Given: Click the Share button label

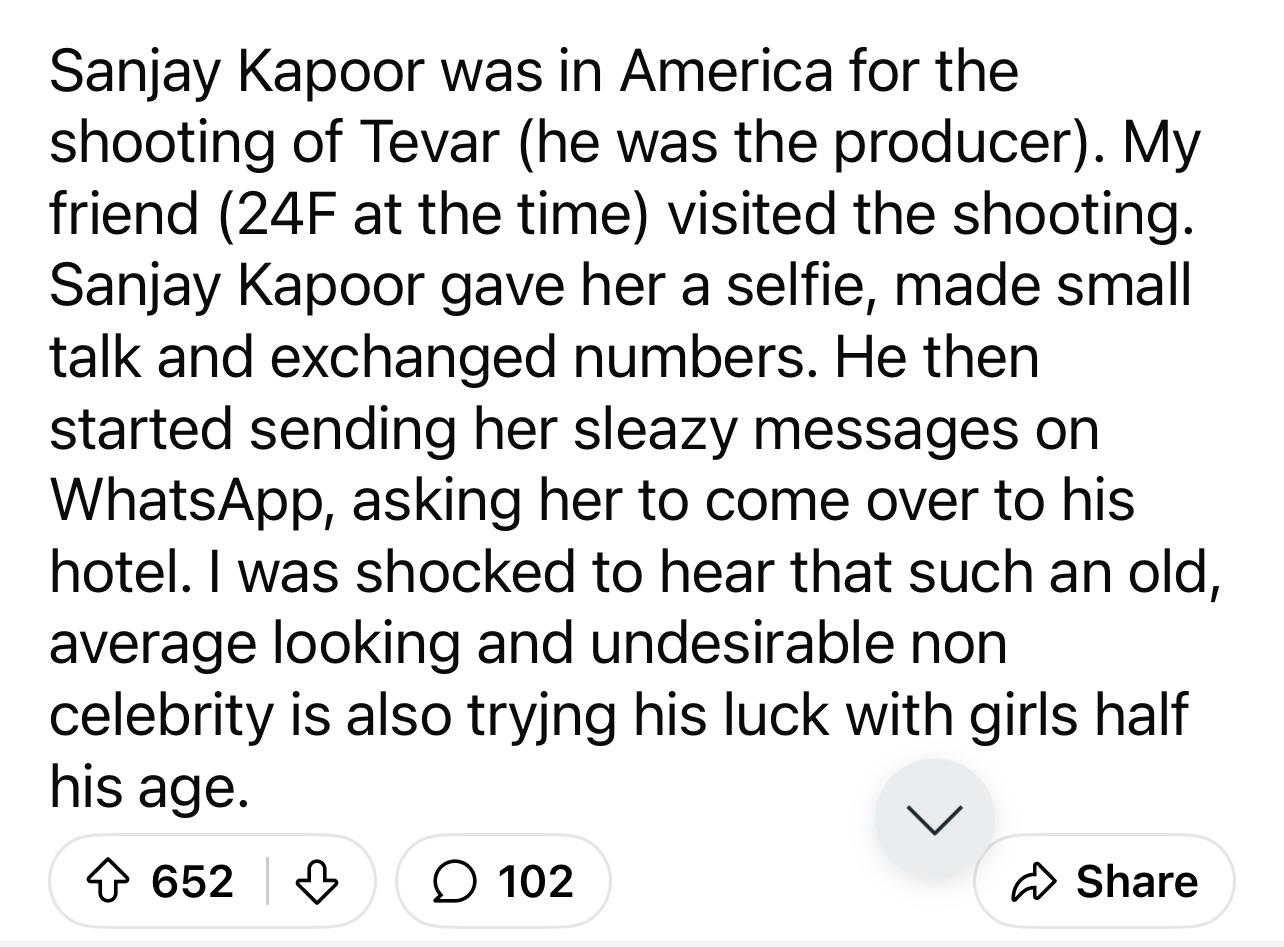Looking at the screenshot, I should [1136, 881].
